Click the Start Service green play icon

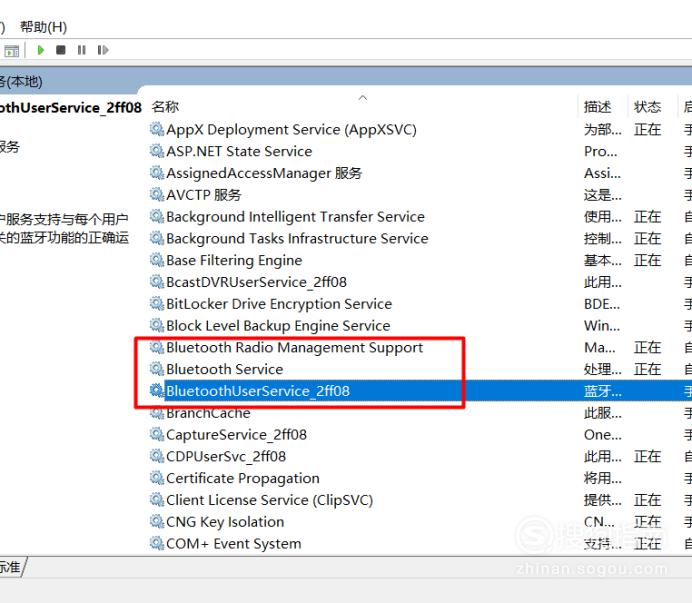(41, 50)
